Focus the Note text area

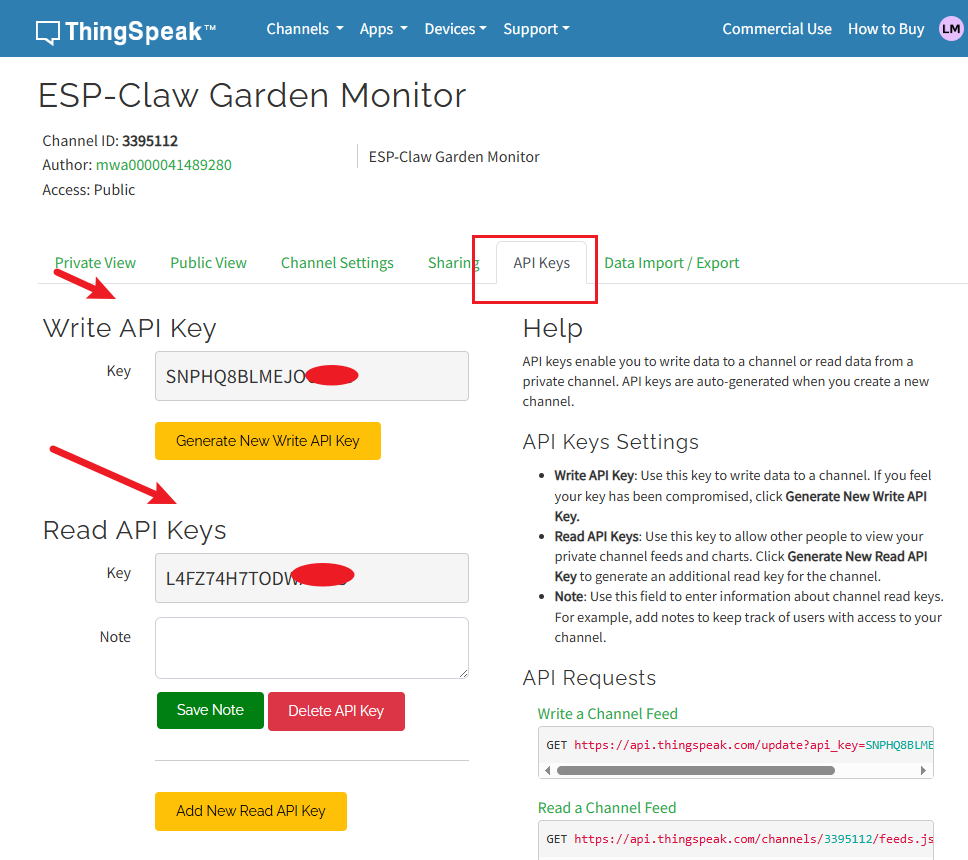click(x=312, y=648)
